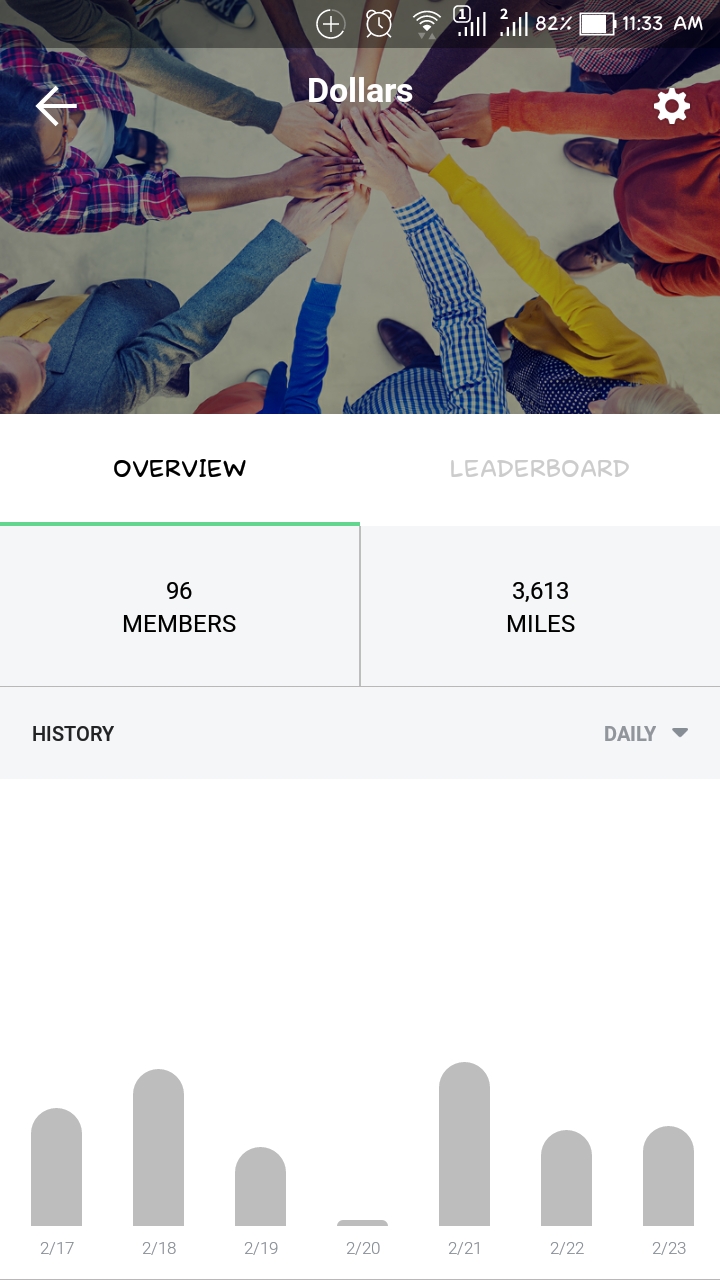Open the Daily history dropdown
The width and height of the screenshot is (720, 1280).
(x=646, y=733)
